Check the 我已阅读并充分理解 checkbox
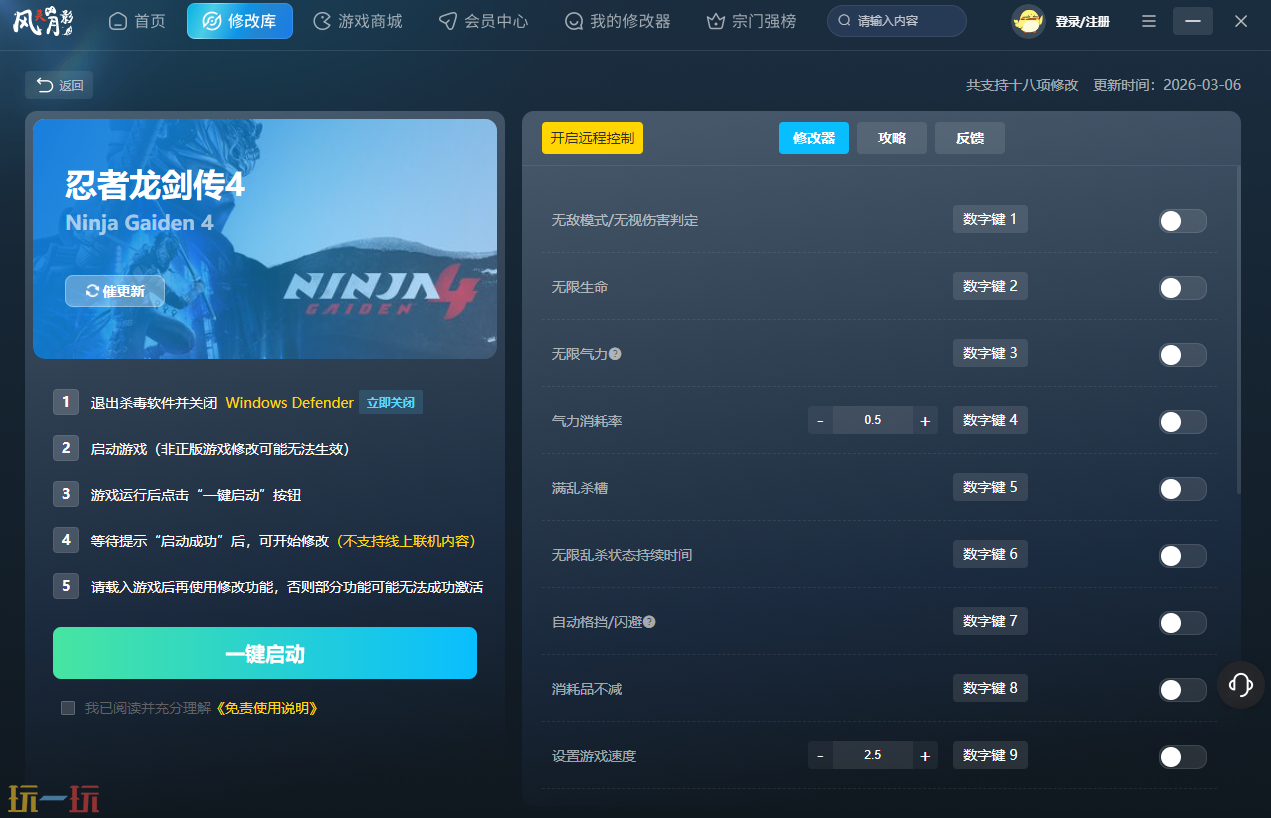This screenshot has height=818, width=1271. 68,708
